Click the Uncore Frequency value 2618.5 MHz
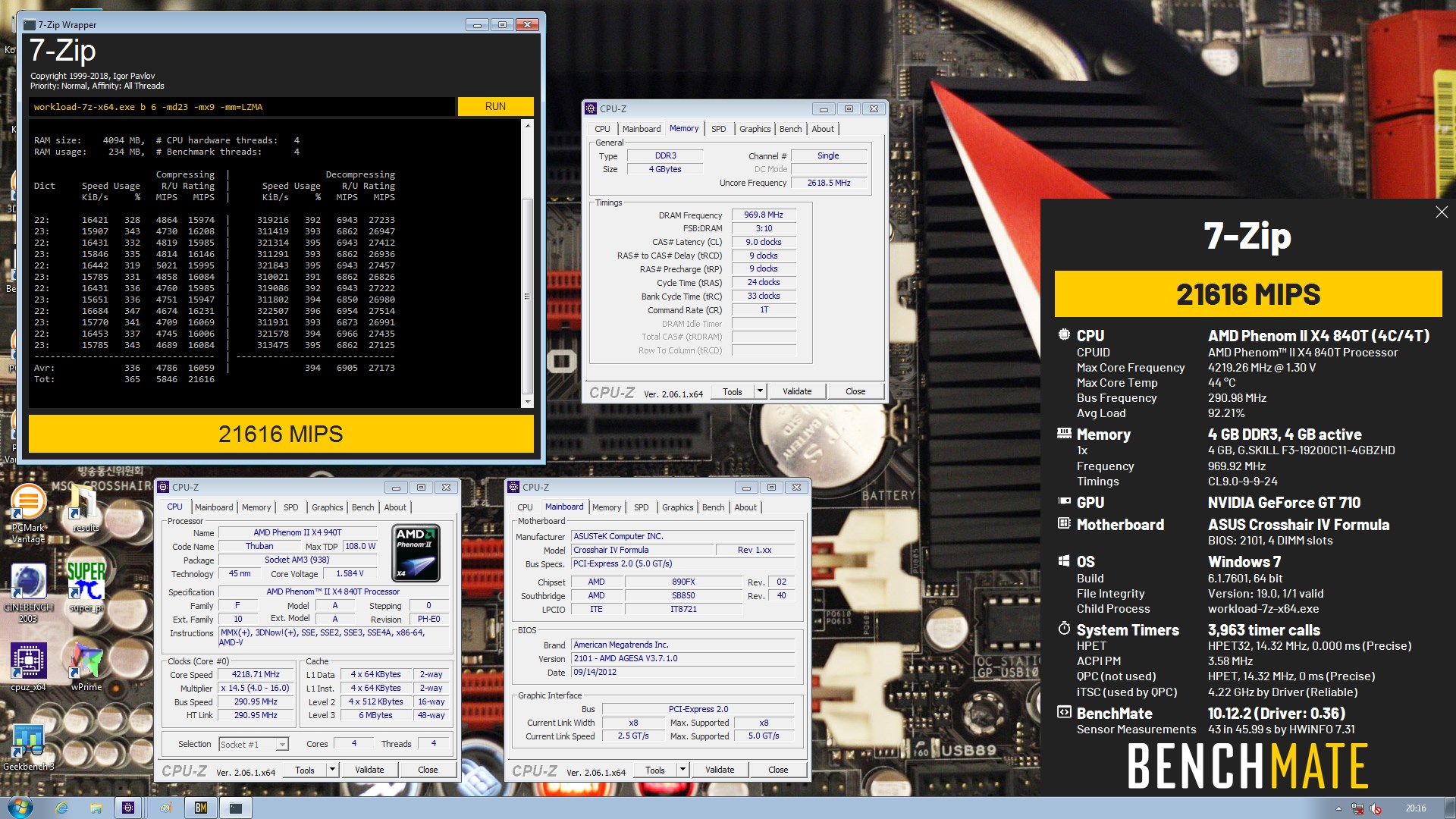Viewport: 1456px width, 819px height. (x=829, y=184)
